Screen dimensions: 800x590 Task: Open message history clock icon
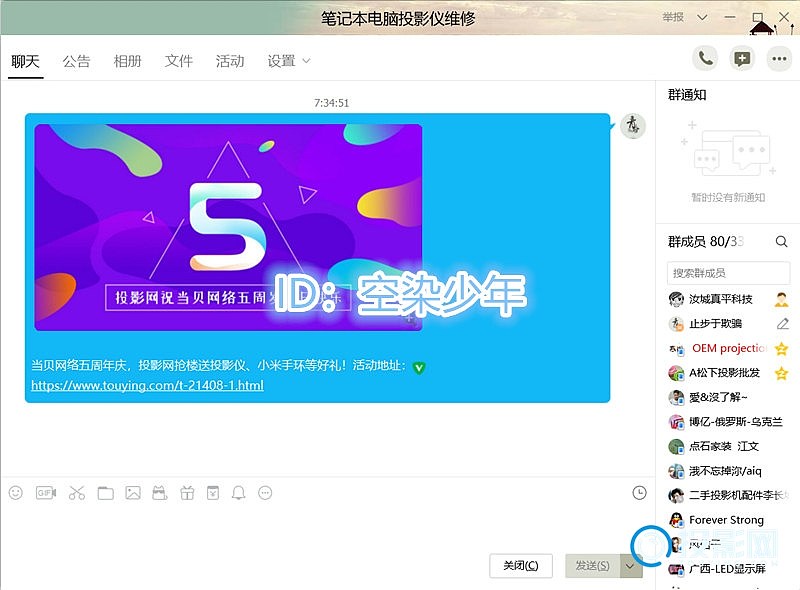coord(639,493)
